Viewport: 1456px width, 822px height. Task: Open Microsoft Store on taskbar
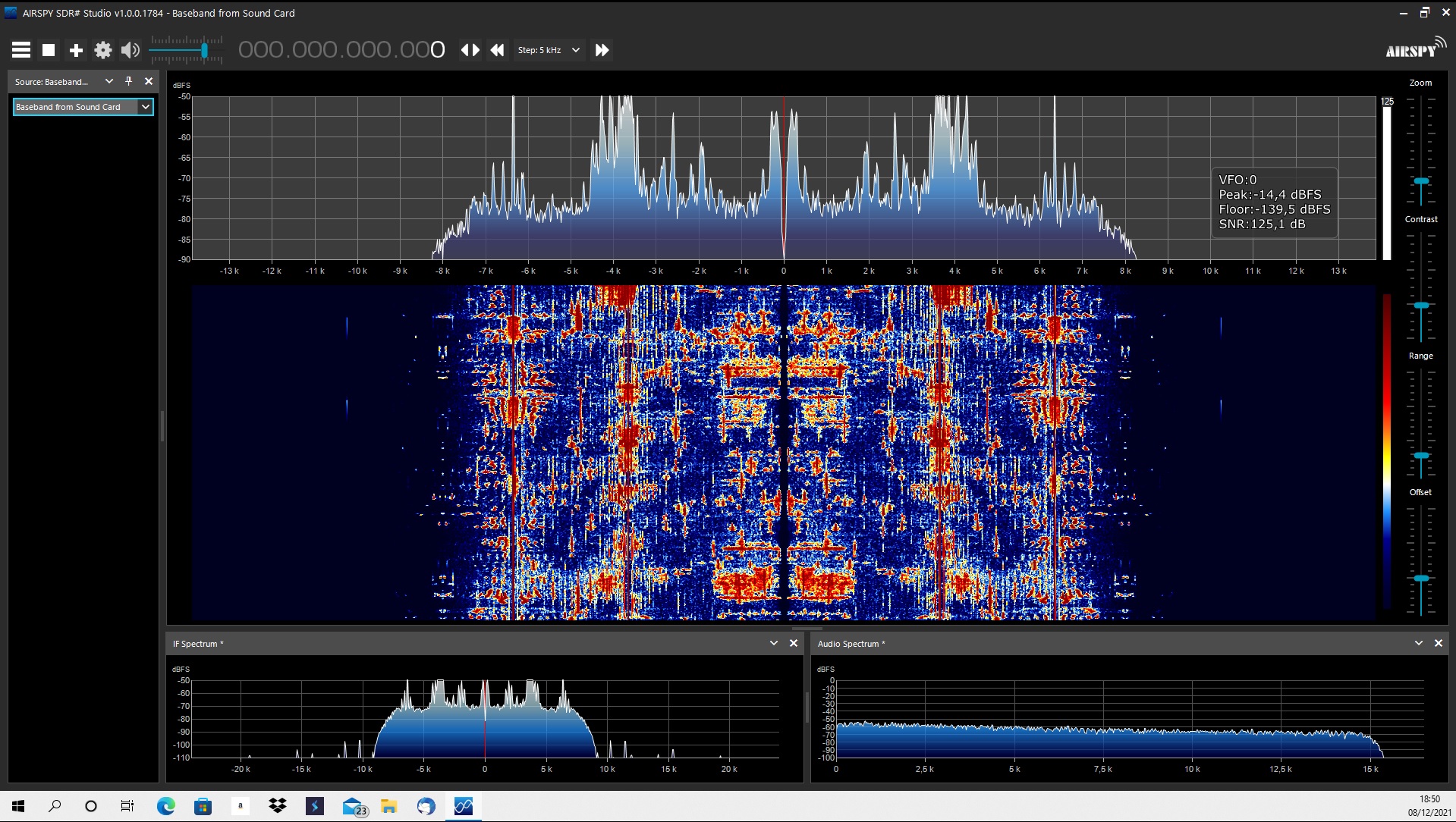(203, 806)
